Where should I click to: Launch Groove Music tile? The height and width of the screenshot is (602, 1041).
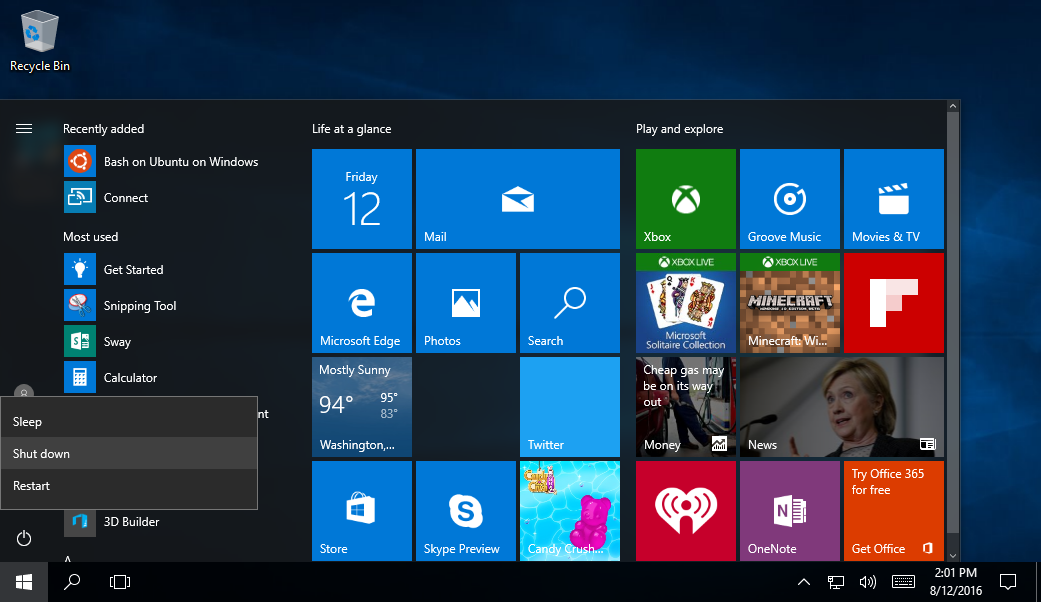pos(790,198)
